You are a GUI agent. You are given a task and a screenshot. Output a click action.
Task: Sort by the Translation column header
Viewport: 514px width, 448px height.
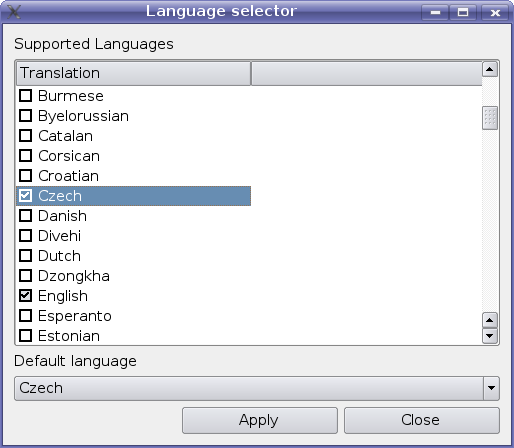tap(133, 73)
